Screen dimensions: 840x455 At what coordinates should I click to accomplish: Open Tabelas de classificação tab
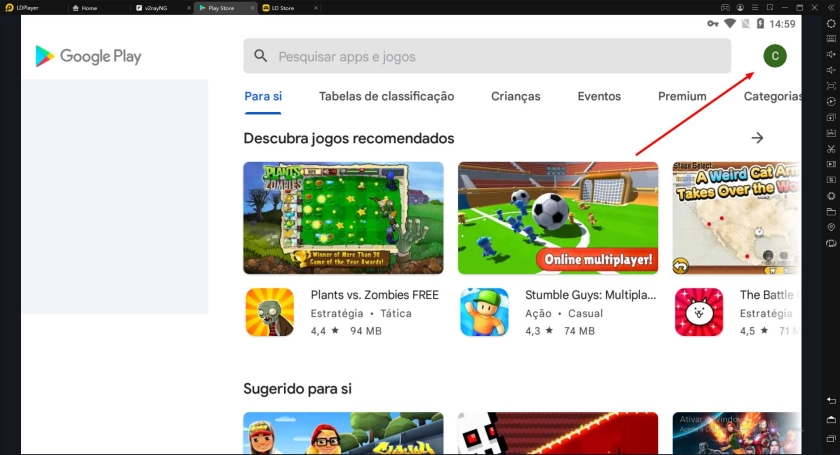(x=386, y=96)
